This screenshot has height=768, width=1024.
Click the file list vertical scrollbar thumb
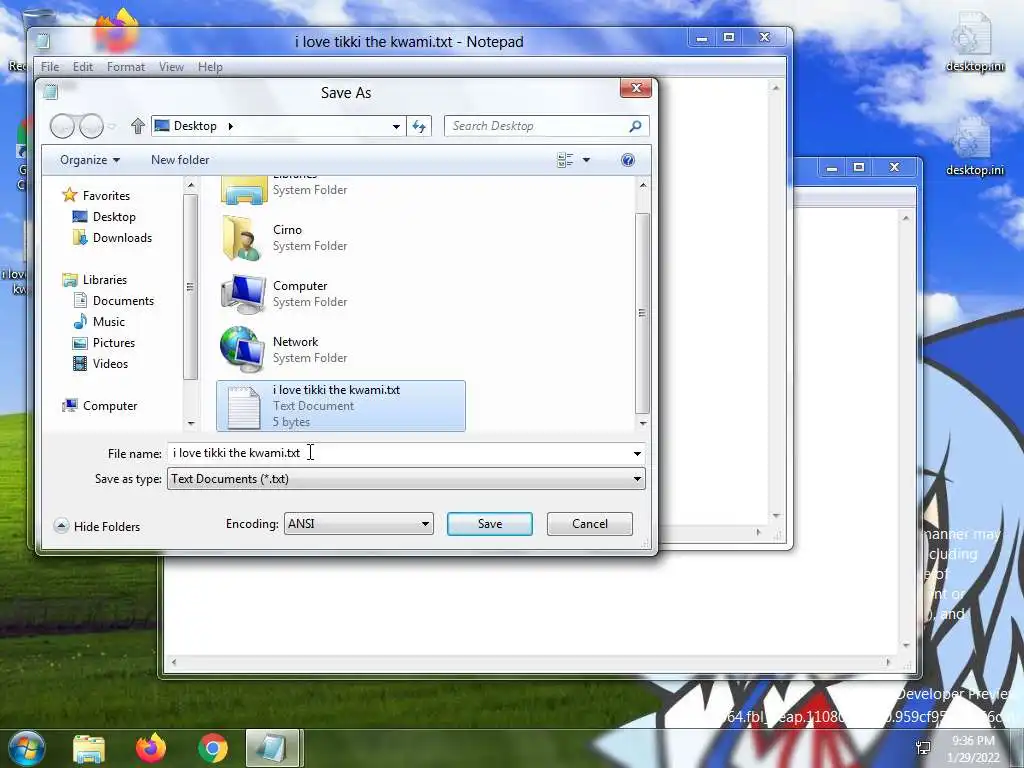click(642, 313)
